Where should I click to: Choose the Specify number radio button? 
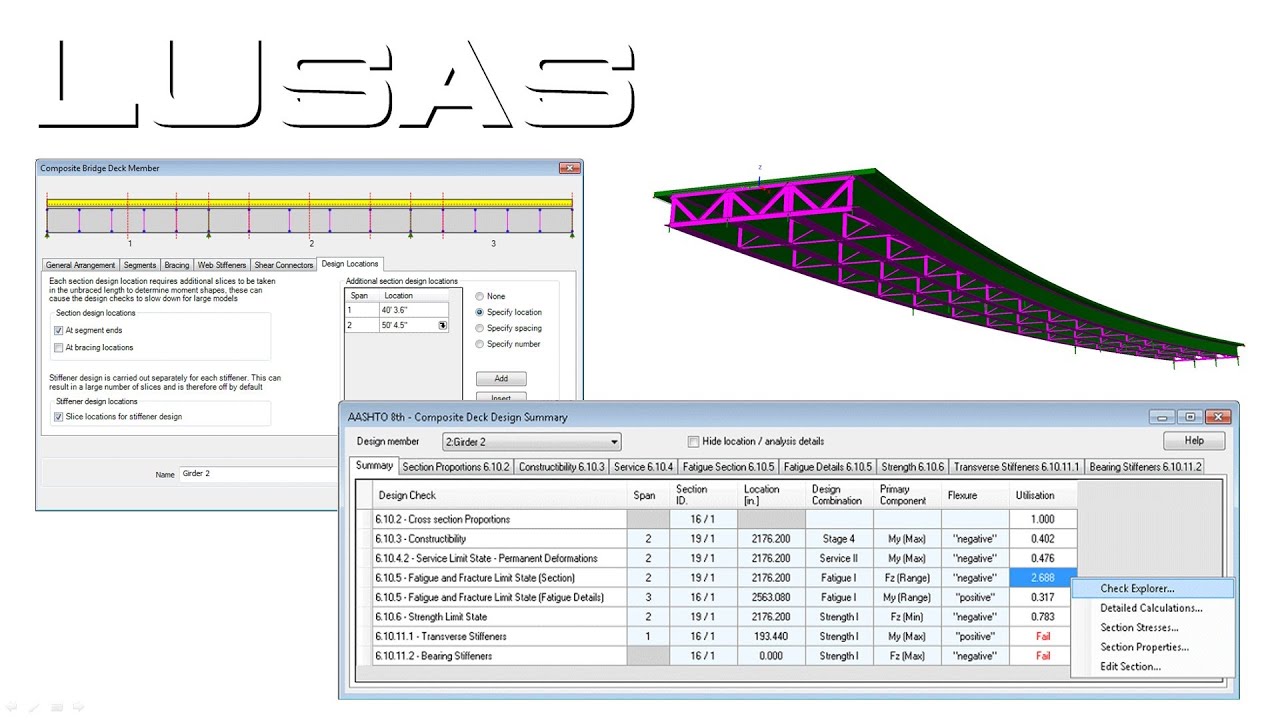pyautogui.click(x=480, y=344)
